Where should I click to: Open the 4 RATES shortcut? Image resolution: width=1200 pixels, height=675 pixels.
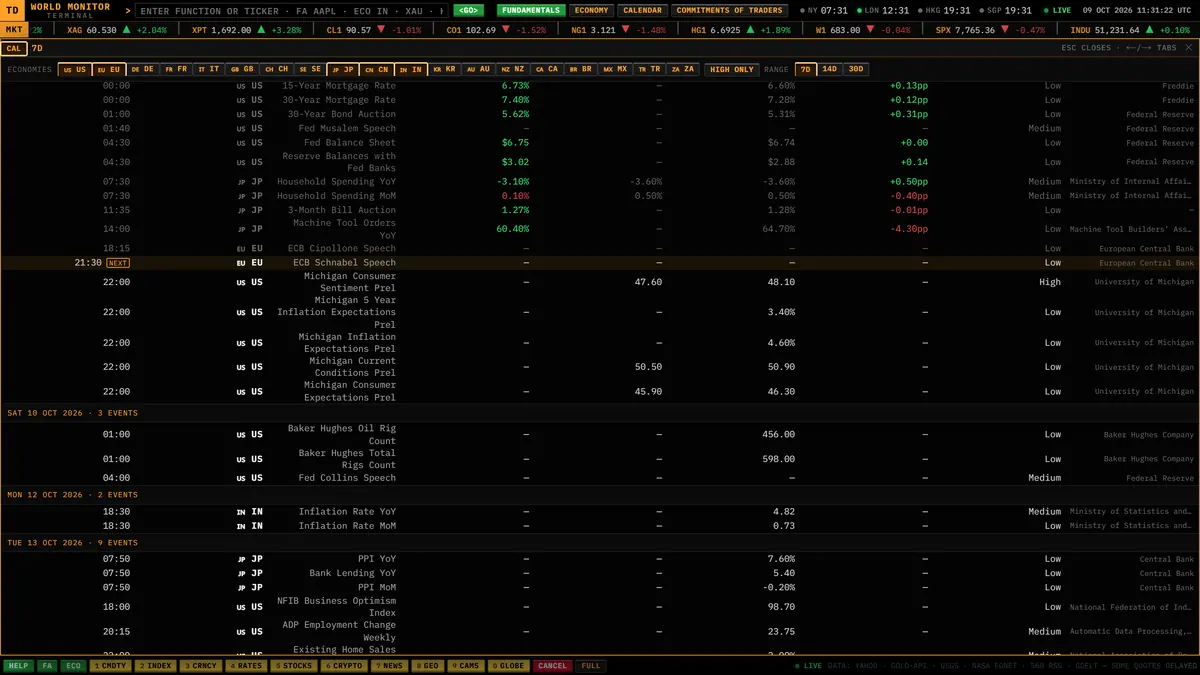pyautogui.click(x=245, y=666)
